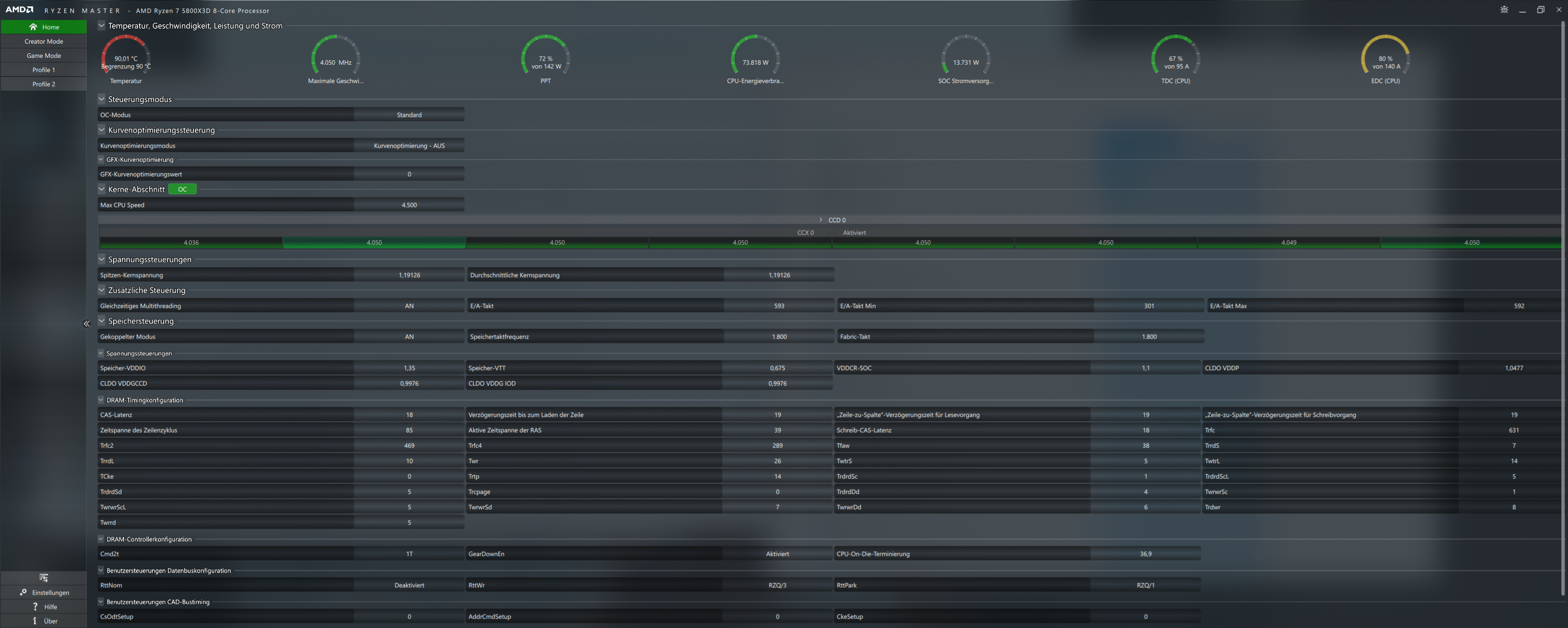Expand the CCD 0 chevron
The height and width of the screenshot is (628, 1568).
click(821, 220)
